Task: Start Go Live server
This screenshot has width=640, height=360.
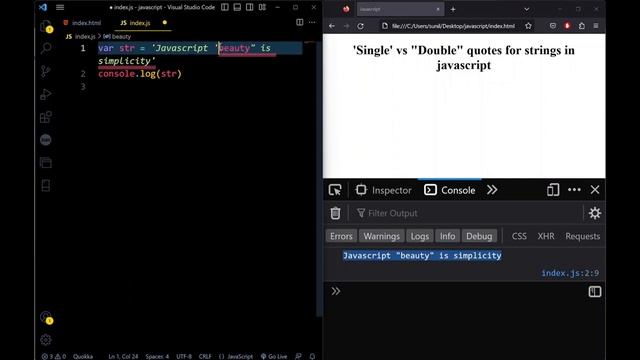Action: (x=274, y=356)
